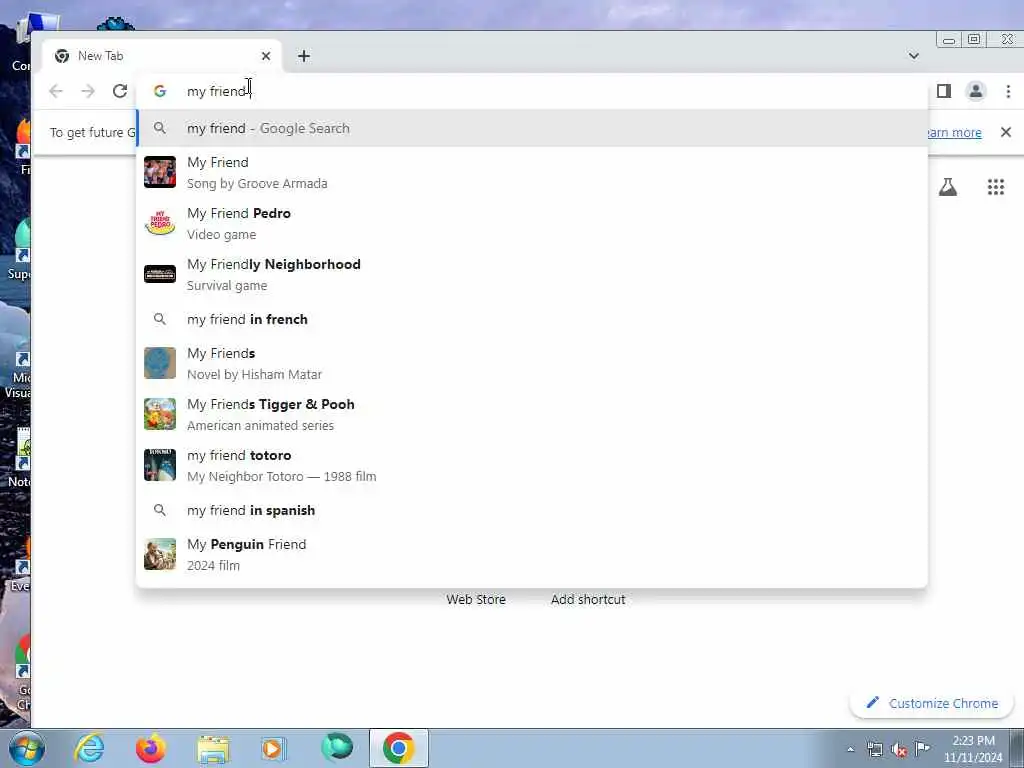Screen dimensions: 1024x768
Task: Select 'my friend in french' suggestion
Action: pyautogui.click(x=532, y=319)
